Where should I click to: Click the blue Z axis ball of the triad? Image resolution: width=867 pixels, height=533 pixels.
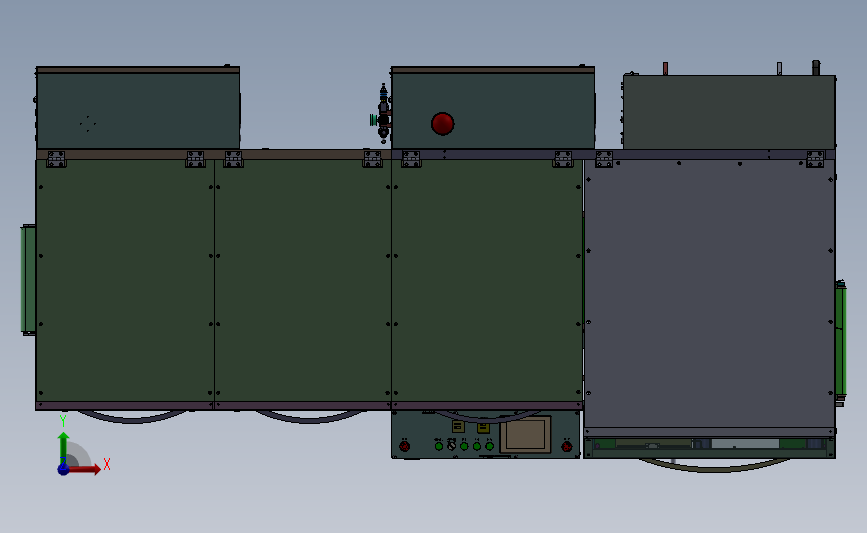(x=63, y=469)
